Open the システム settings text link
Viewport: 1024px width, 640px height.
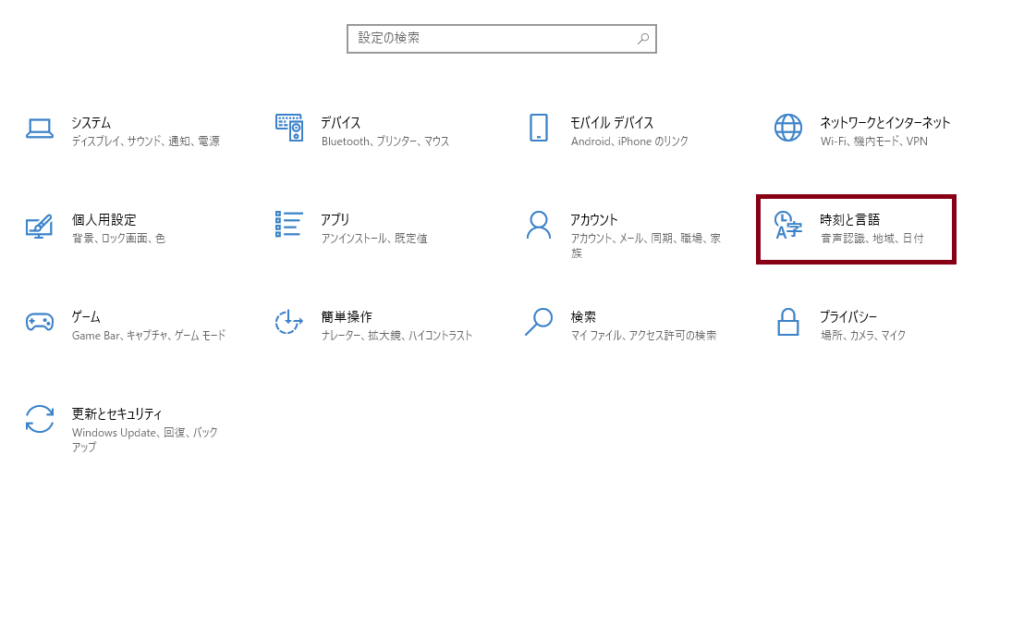(91, 122)
